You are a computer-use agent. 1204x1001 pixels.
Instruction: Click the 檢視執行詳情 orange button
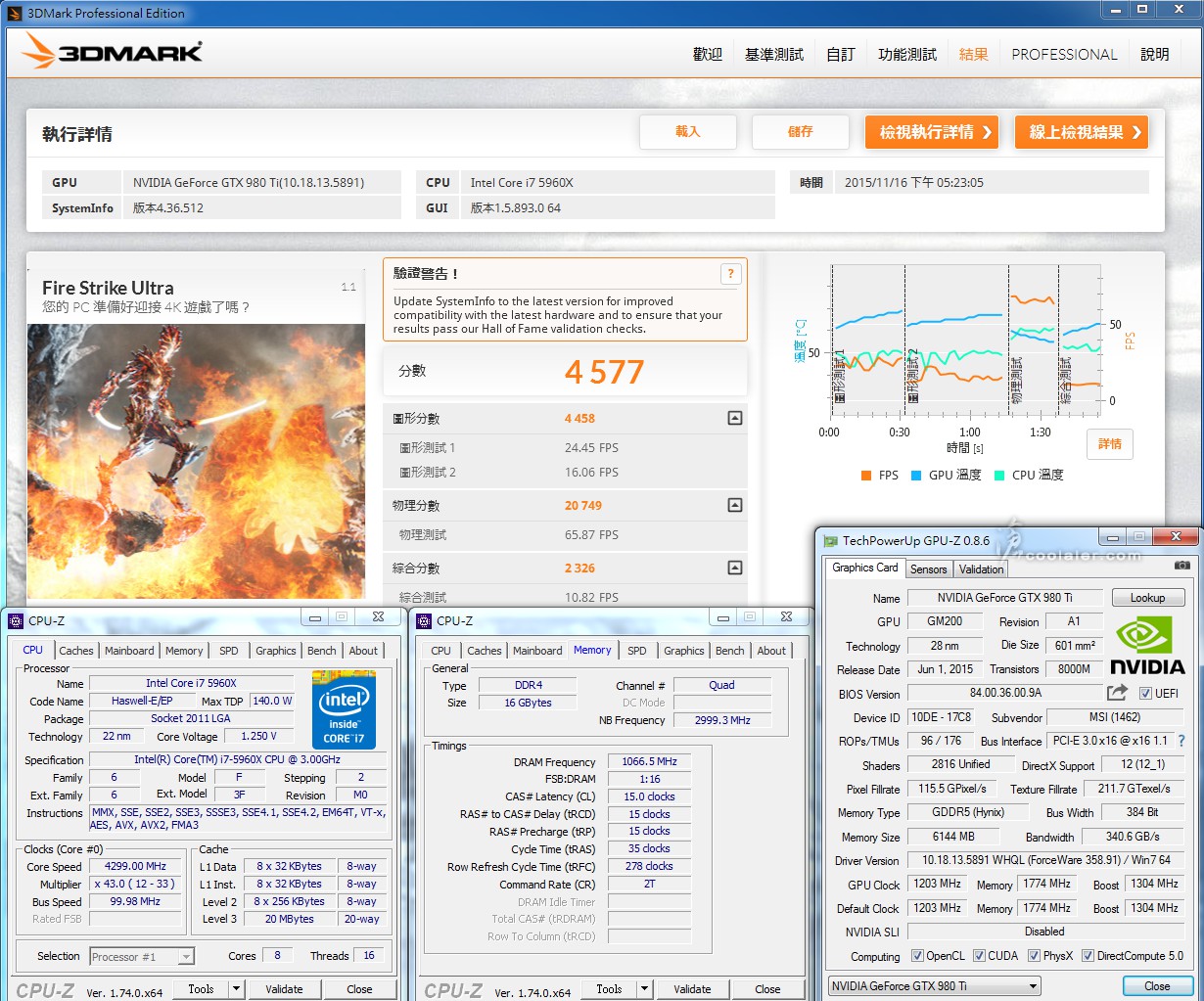(932, 132)
